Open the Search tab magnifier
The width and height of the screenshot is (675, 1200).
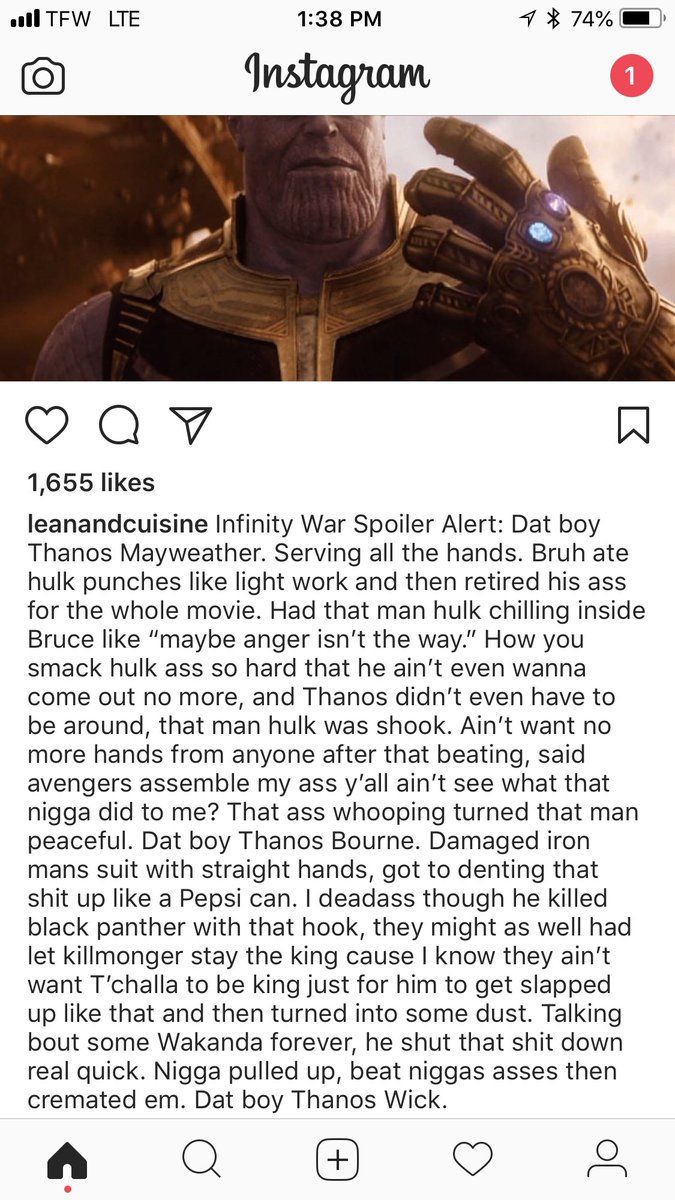201,1160
